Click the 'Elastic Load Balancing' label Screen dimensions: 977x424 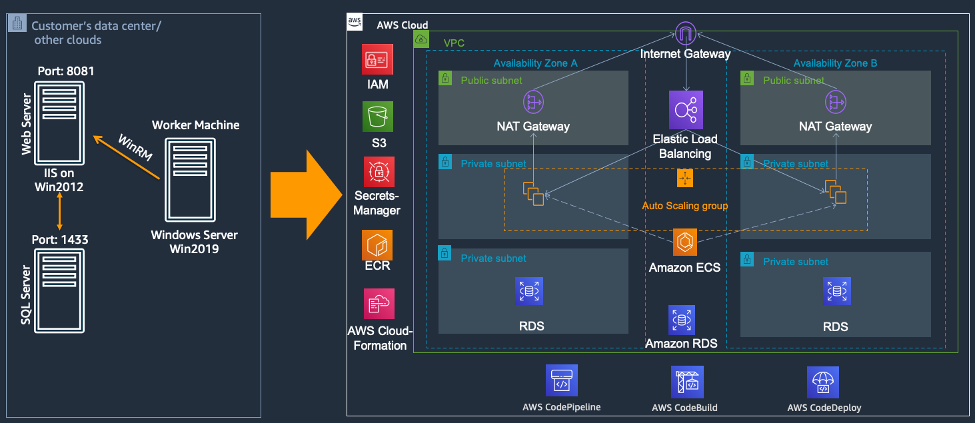point(685,146)
